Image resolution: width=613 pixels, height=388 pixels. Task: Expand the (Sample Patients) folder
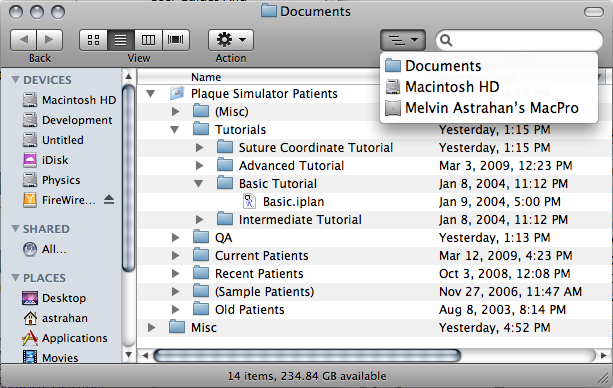coord(176,291)
